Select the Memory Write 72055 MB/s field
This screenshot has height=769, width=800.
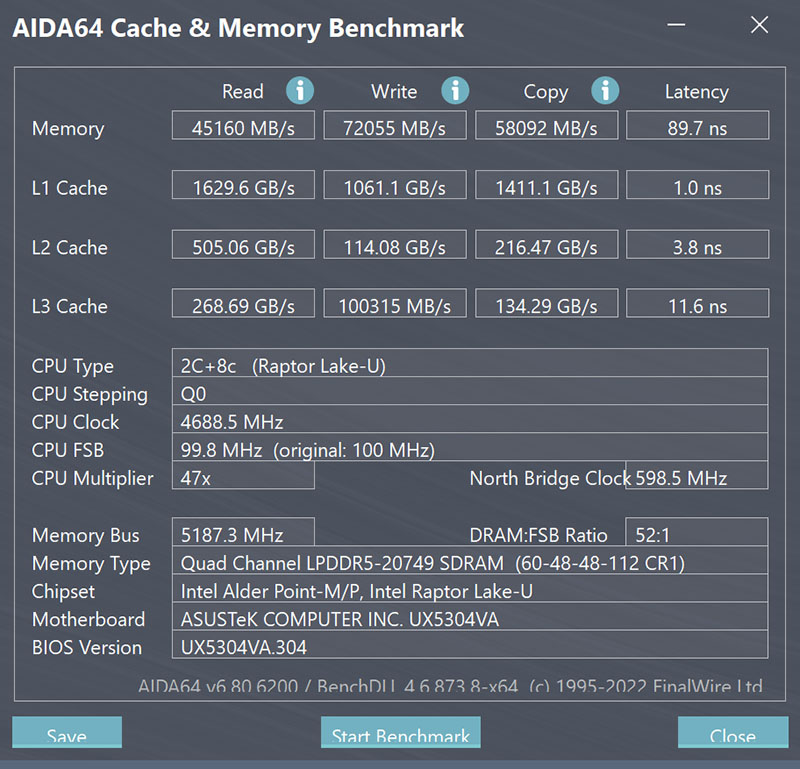point(395,125)
